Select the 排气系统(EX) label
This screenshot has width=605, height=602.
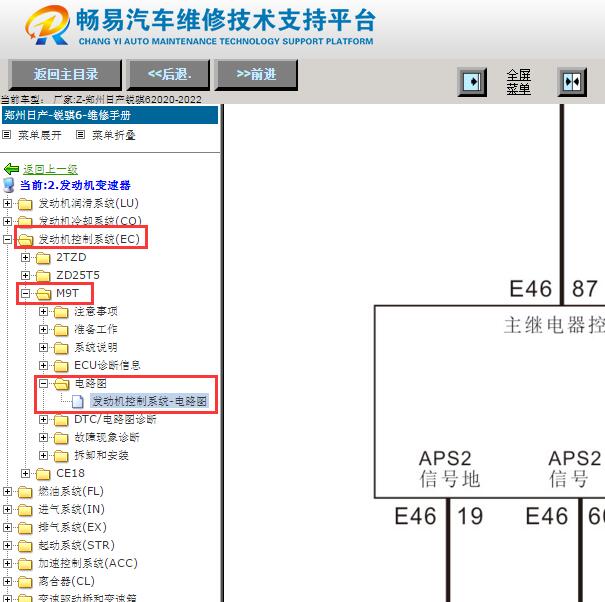pyautogui.click(x=72, y=527)
